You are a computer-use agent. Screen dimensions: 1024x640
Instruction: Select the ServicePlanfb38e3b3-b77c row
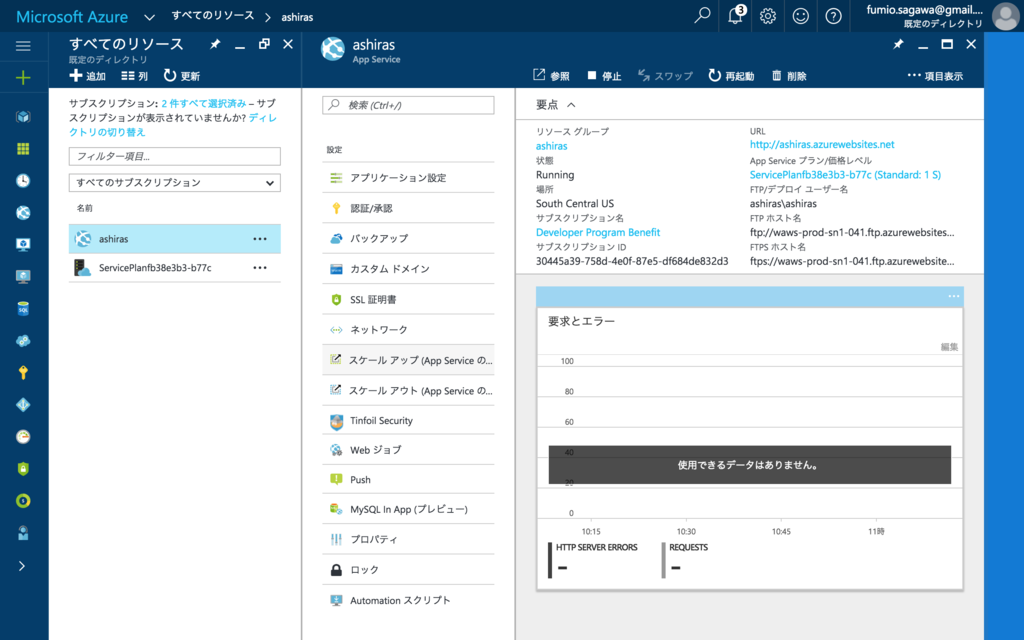click(174, 268)
